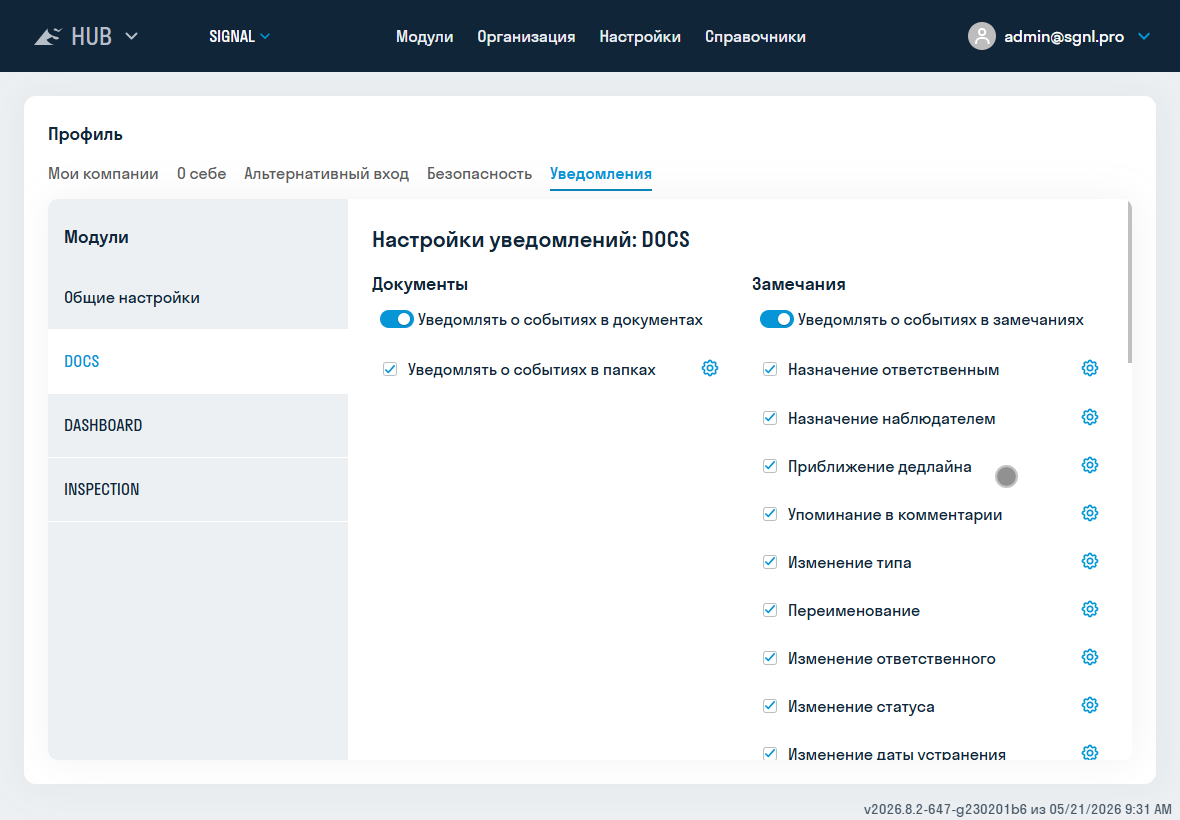The image size is (1180, 820).
Task: Open gear settings for Назначение ответственным
Action: click(1090, 368)
